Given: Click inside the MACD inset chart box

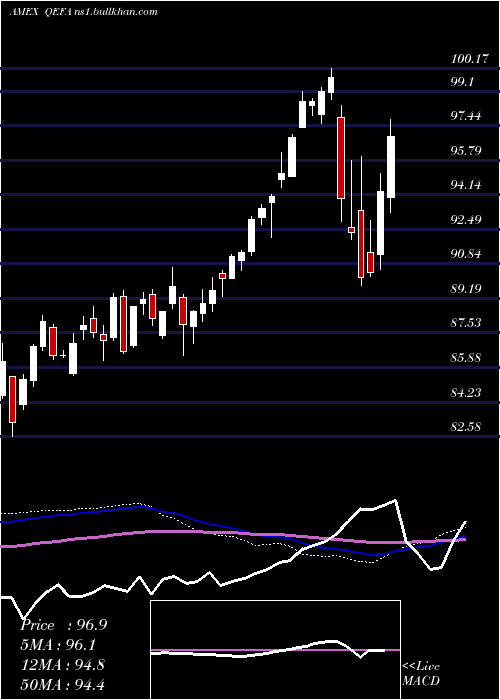Looking at the screenshot, I should (x=275, y=650).
